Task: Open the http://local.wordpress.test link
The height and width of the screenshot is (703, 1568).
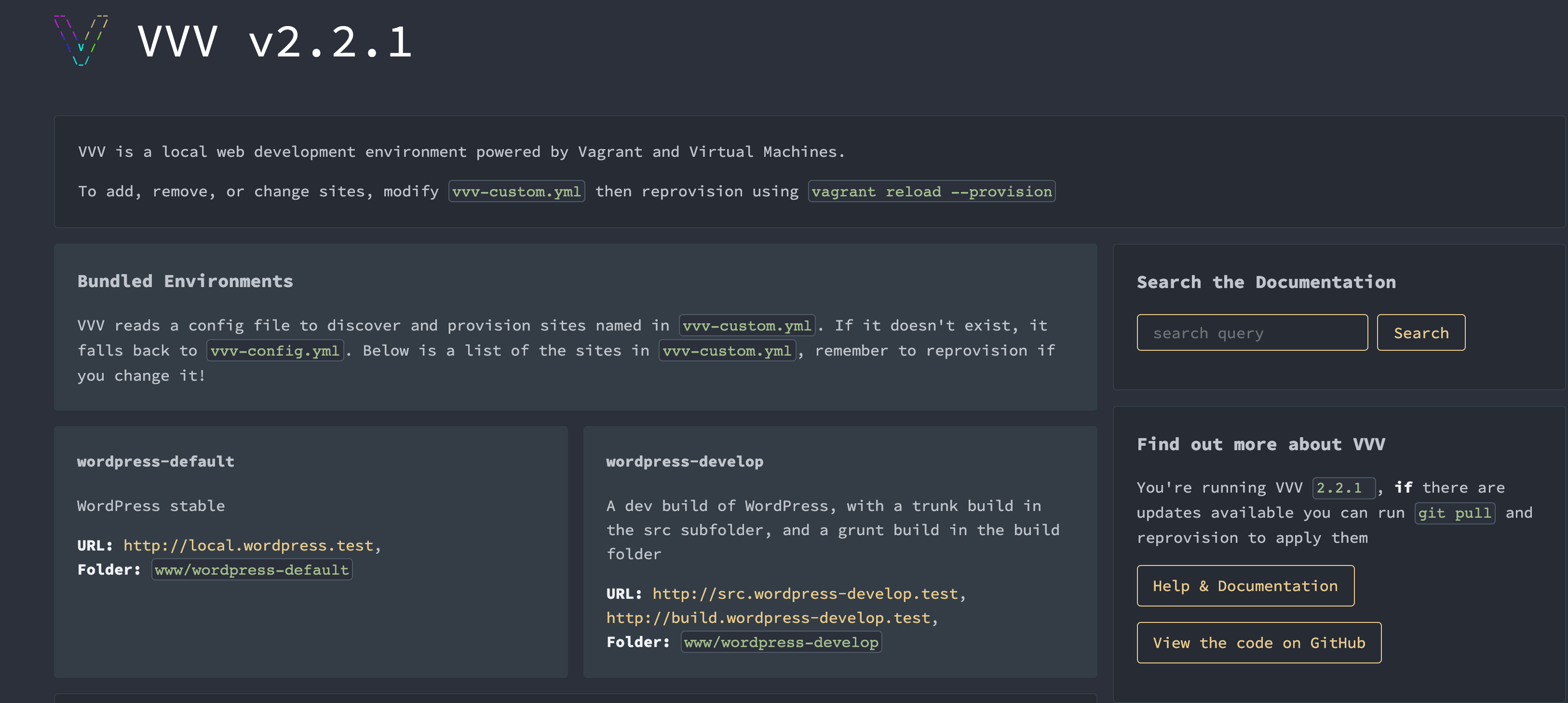Action: click(248, 545)
